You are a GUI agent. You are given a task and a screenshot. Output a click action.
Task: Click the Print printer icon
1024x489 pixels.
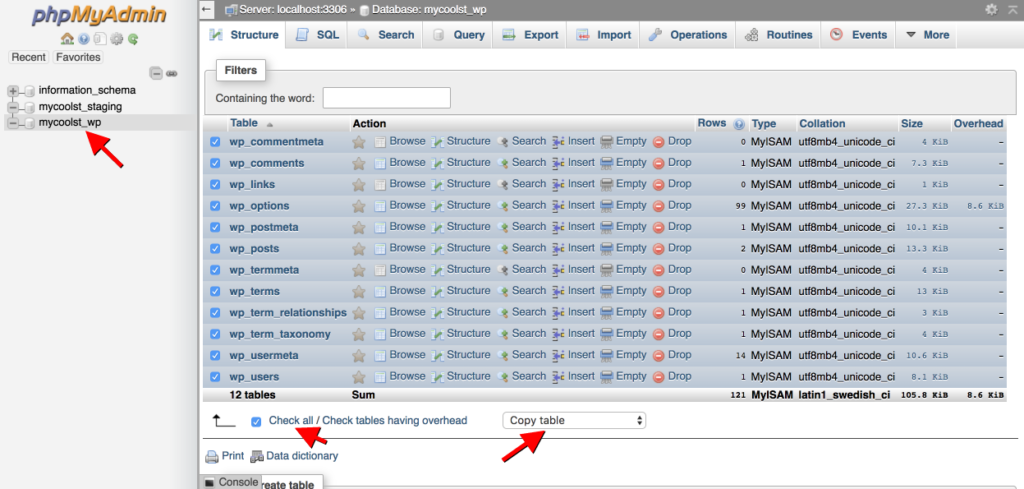212,456
